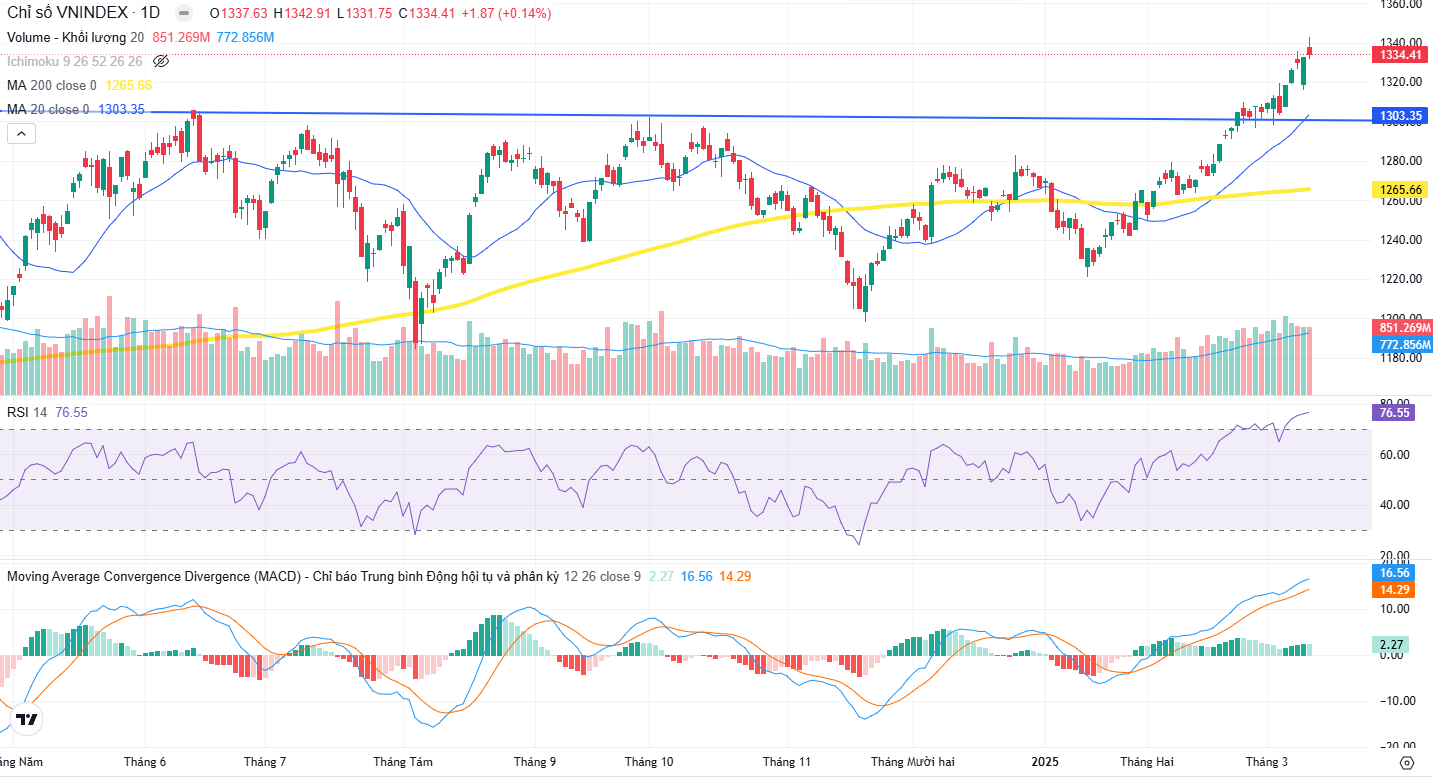The width and height of the screenshot is (1433, 780).
Task: Click the 1240.00 price scale label
Action: click(x=1401, y=240)
